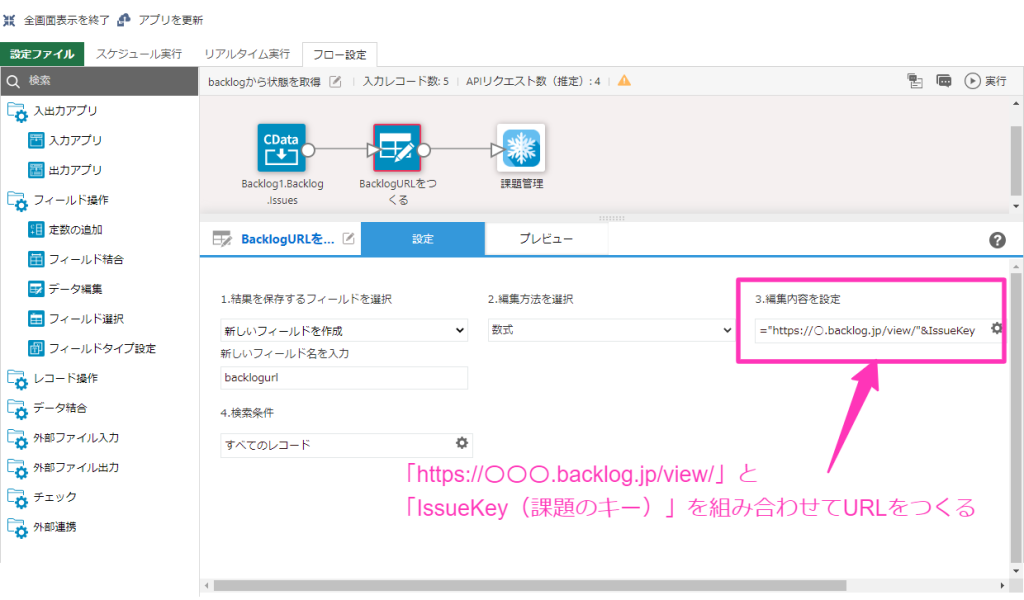The height and width of the screenshot is (600, 1024).
Task: Click the 出力アプリ label
Action: (x=76, y=170)
